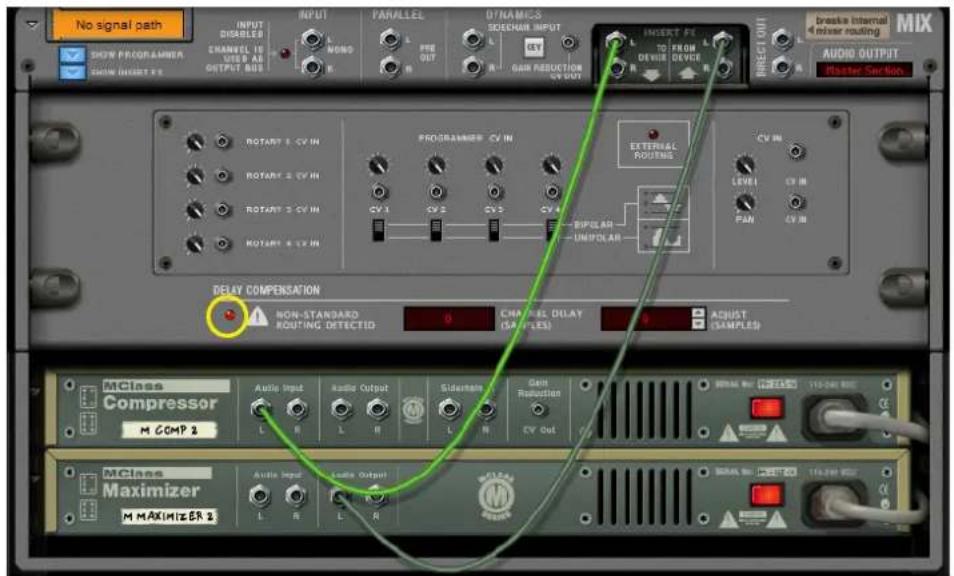The image size is (954, 576).
Task: Click Maximizer Audio Input R jack
Action: pos(296,496)
